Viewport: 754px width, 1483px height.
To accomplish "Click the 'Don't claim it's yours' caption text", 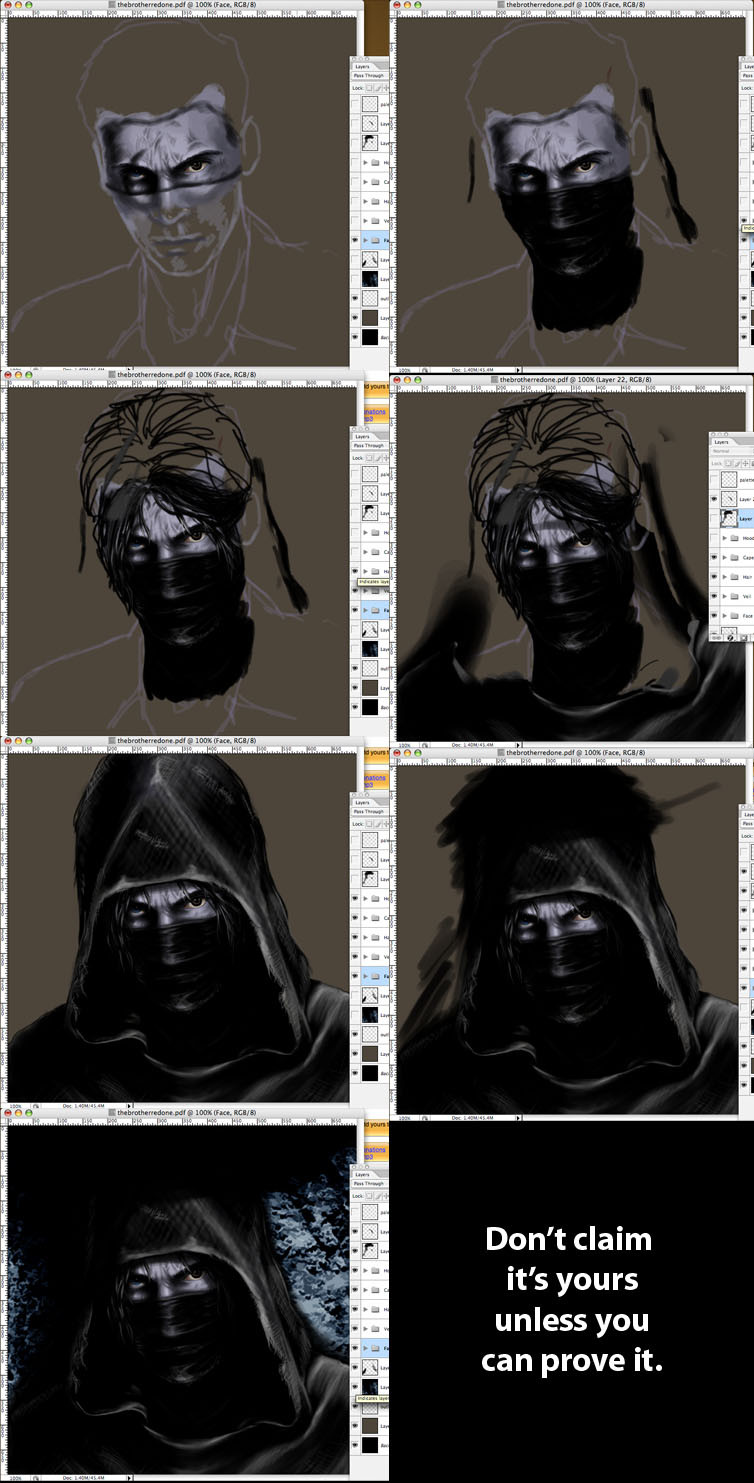I will [570, 1300].
